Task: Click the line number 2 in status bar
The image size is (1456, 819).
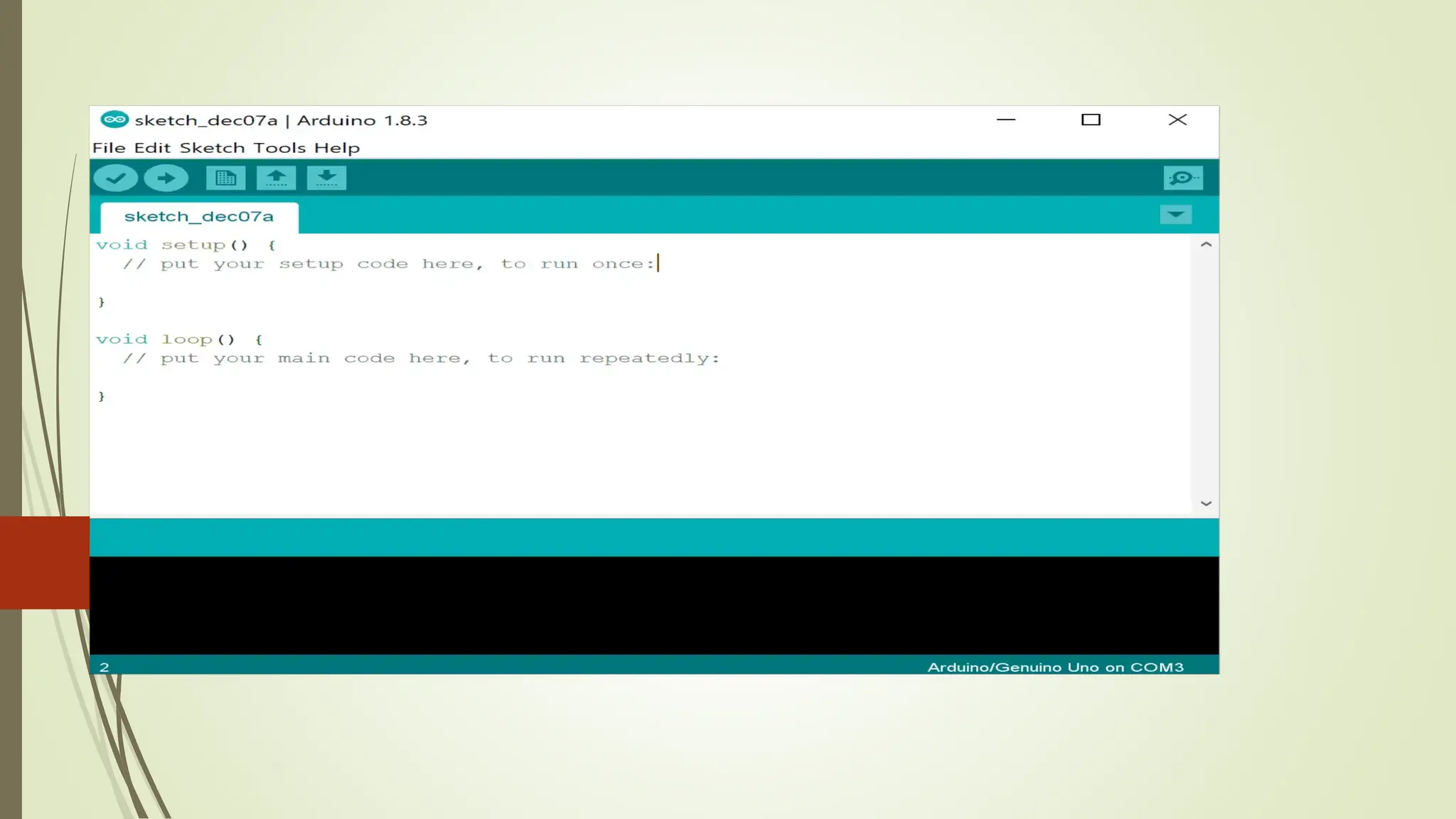Action: point(105,667)
